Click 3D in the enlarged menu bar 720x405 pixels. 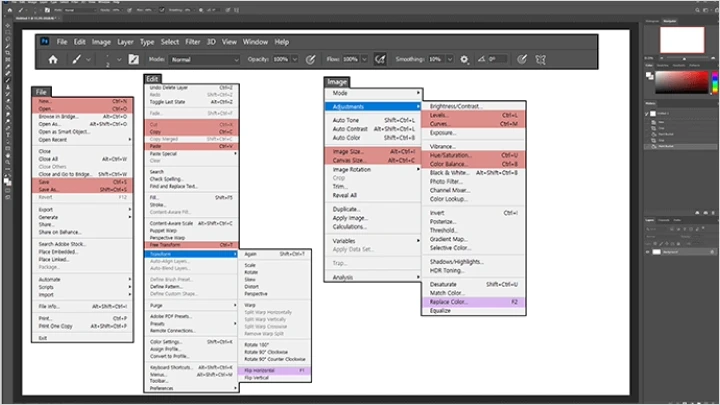pos(211,42)
